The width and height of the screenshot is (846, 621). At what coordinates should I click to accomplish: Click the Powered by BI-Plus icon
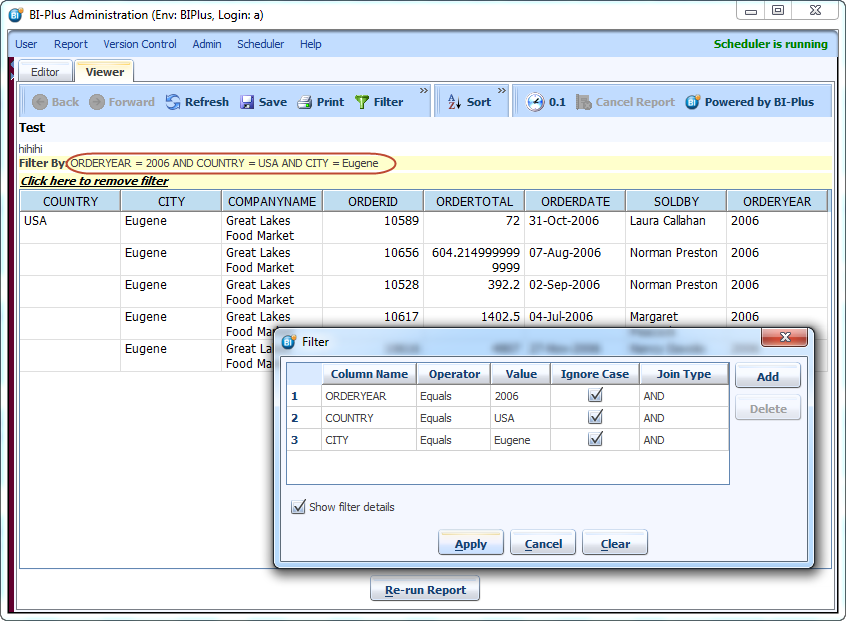(693, 102)
